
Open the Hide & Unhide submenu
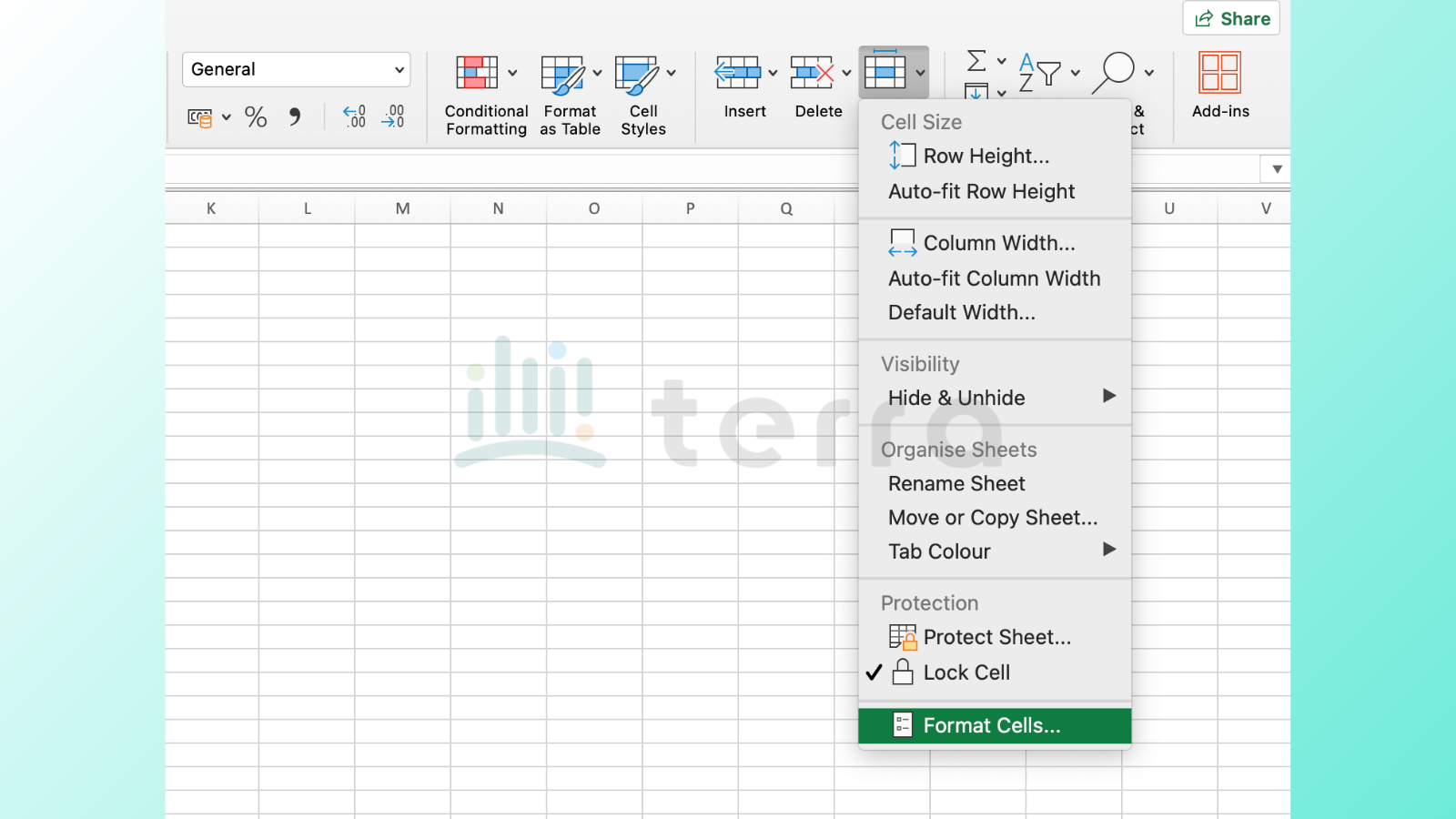point(995,398)
